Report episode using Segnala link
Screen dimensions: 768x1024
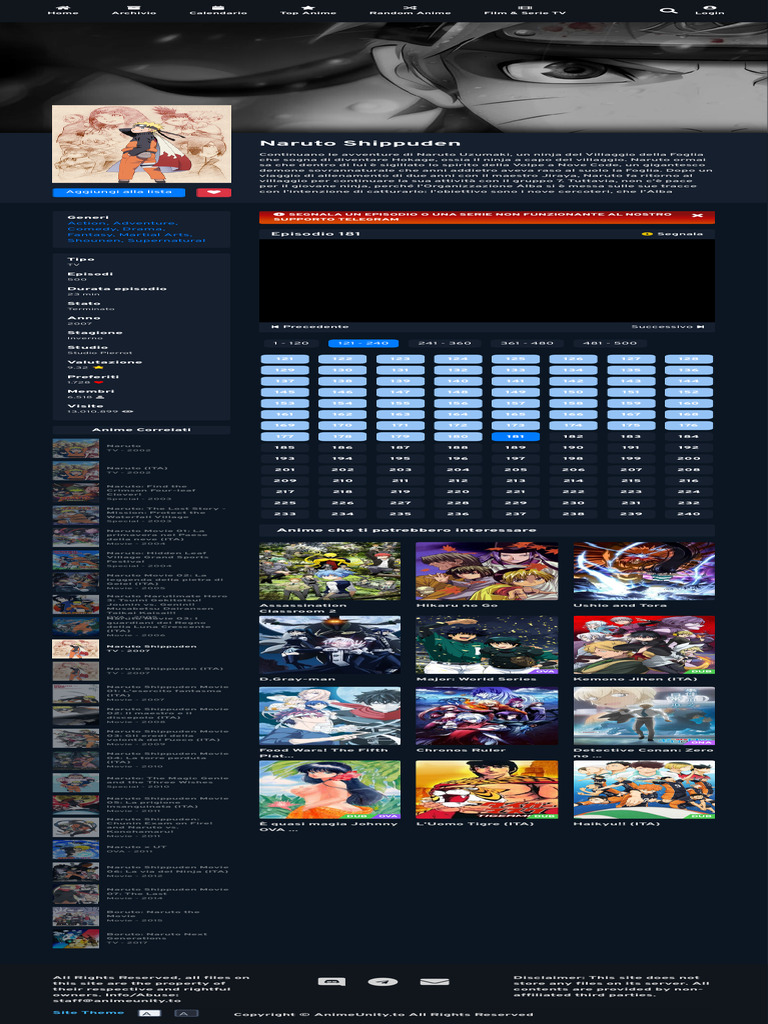[x=673, y=234]
